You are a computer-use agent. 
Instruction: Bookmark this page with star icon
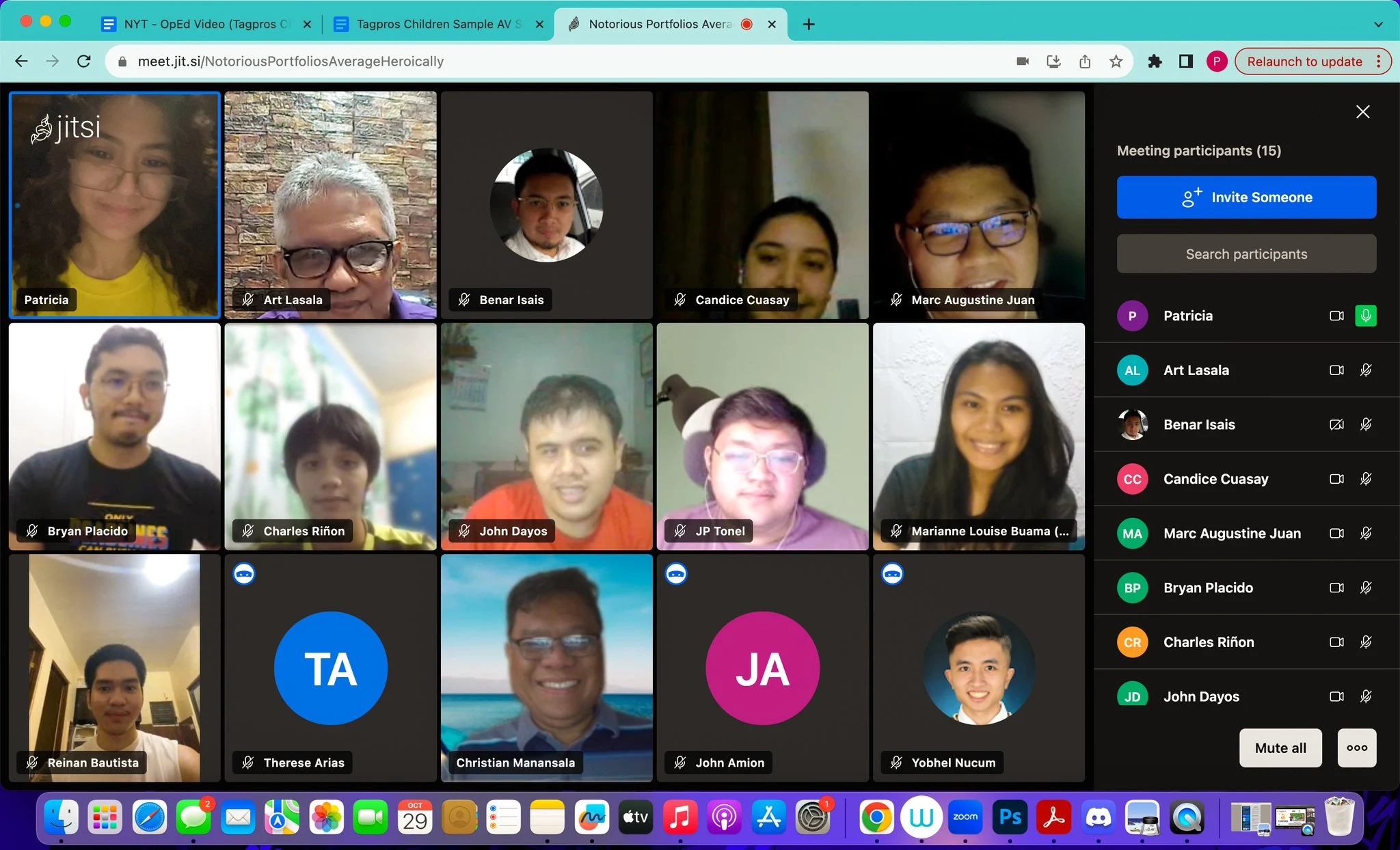(x=1116, y=61)
